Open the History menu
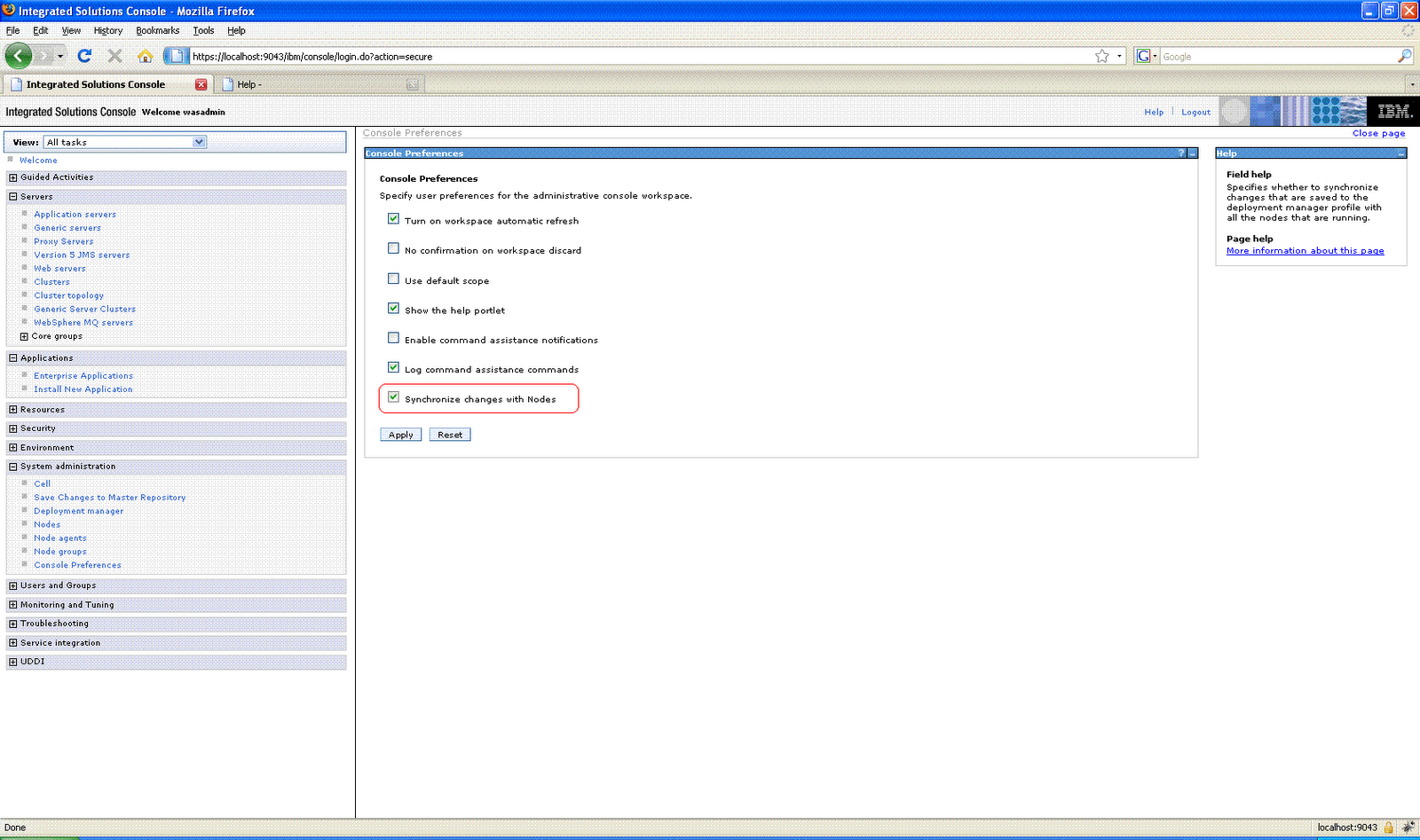The height and width of the screenshot is (840, 1420). pyautogui.click(x=108, y=30)
